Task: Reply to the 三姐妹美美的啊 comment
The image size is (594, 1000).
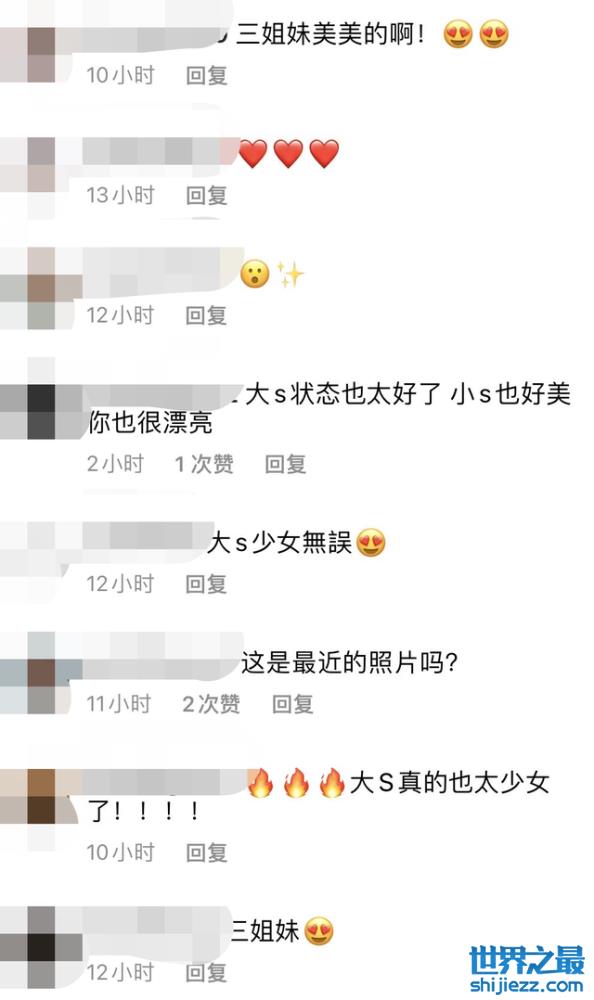Action: tap(207, 76)
